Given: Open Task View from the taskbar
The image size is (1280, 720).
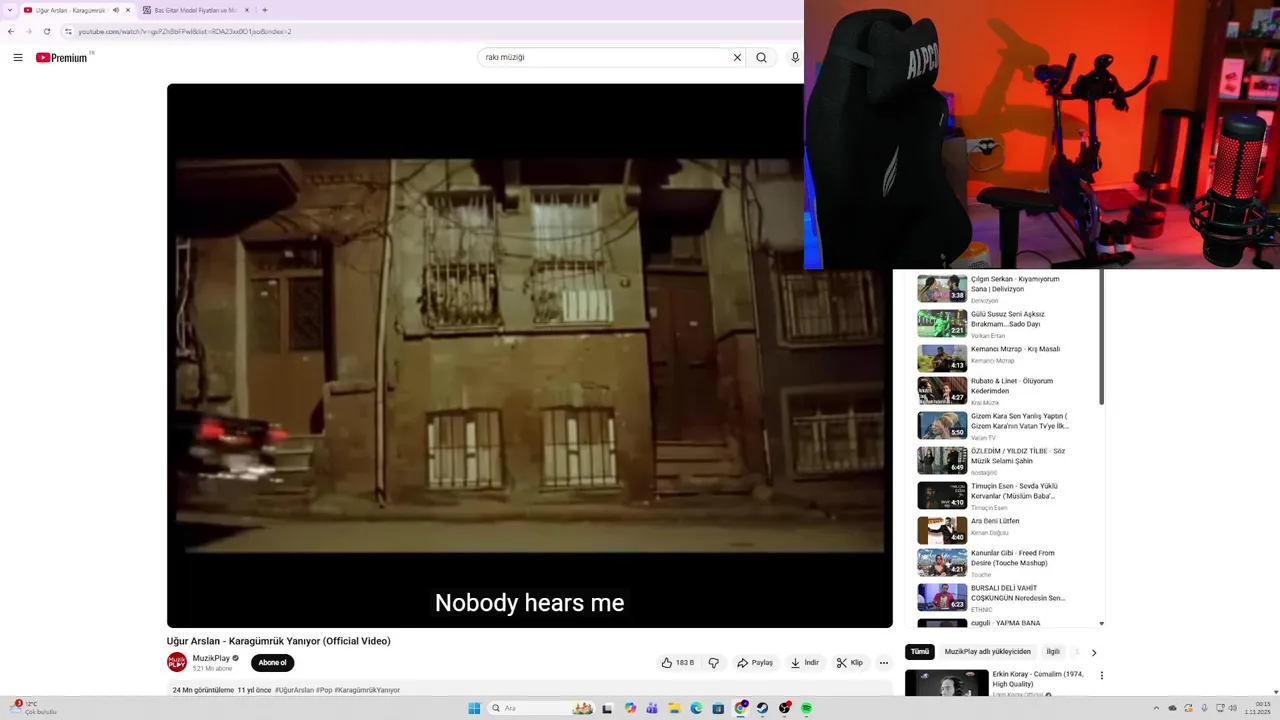Looking at the screenshot, I should (x=607, y=708).
